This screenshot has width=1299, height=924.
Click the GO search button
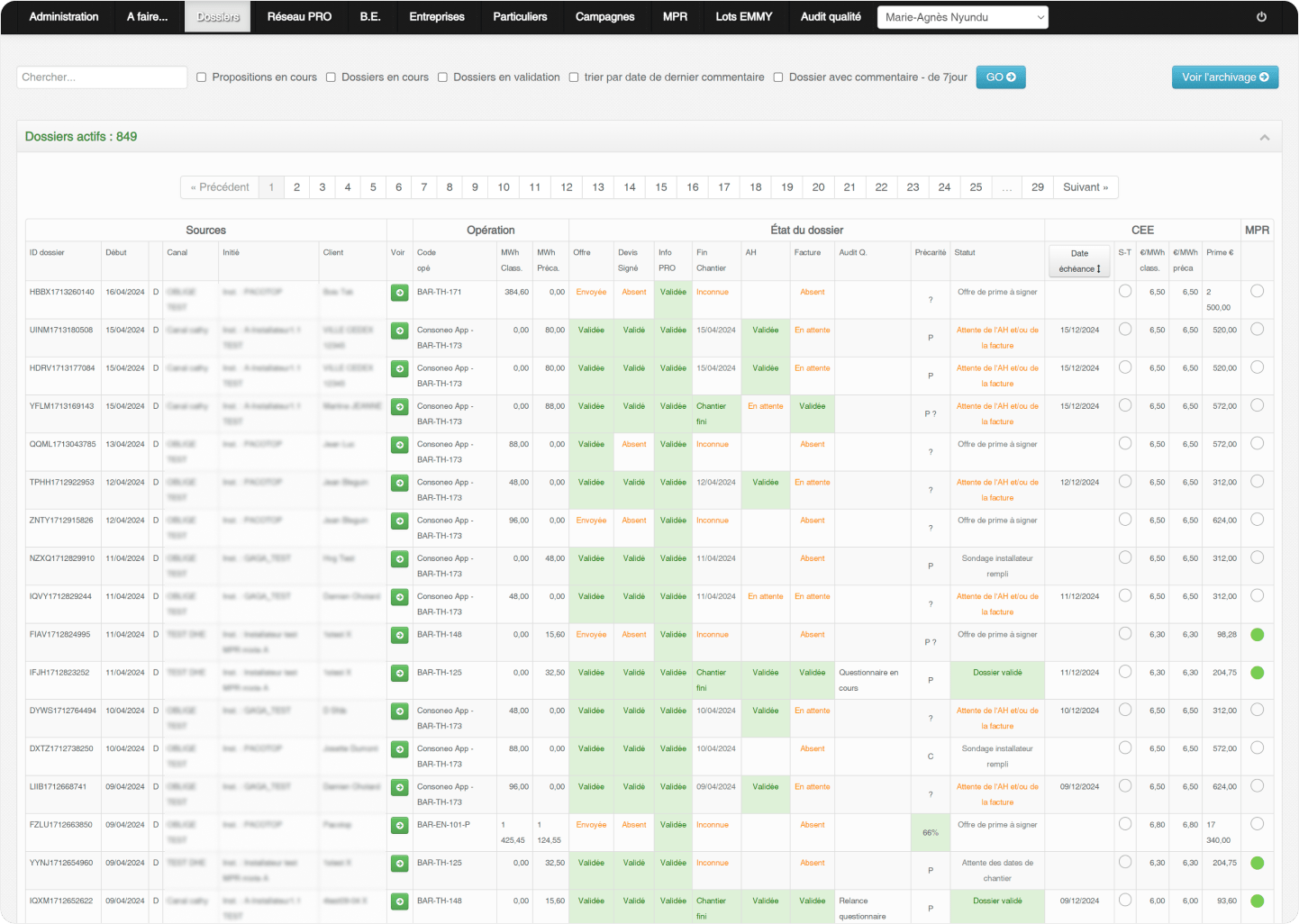(x=1000, y=77)
